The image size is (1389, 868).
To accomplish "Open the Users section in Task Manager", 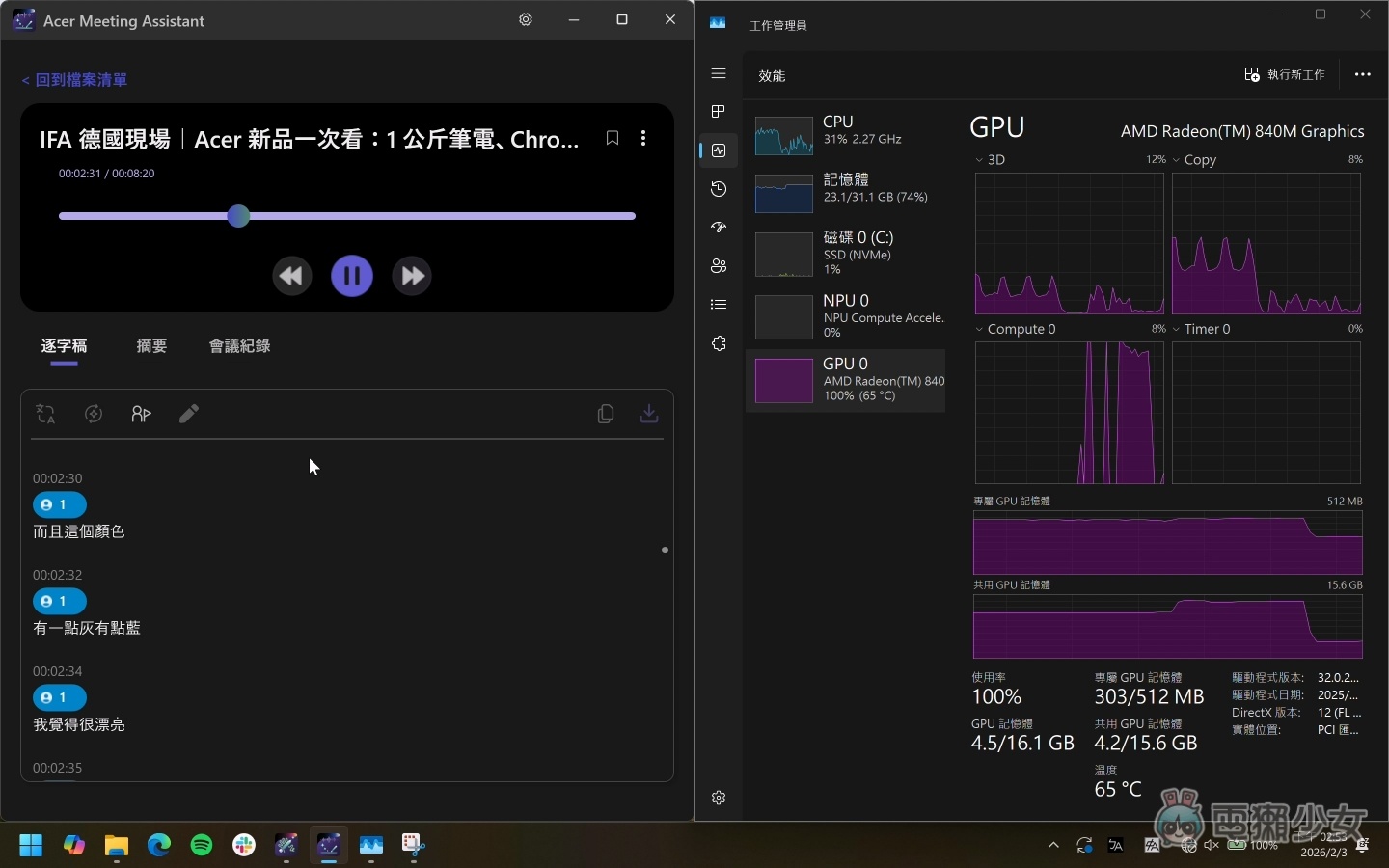I will [x=718, y=266].
